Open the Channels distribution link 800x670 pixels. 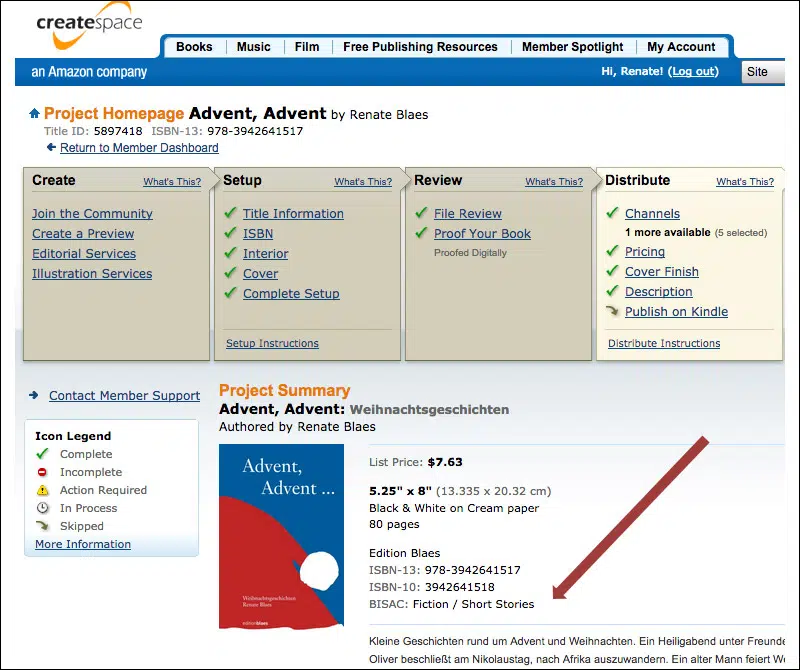tap(653, 213)
